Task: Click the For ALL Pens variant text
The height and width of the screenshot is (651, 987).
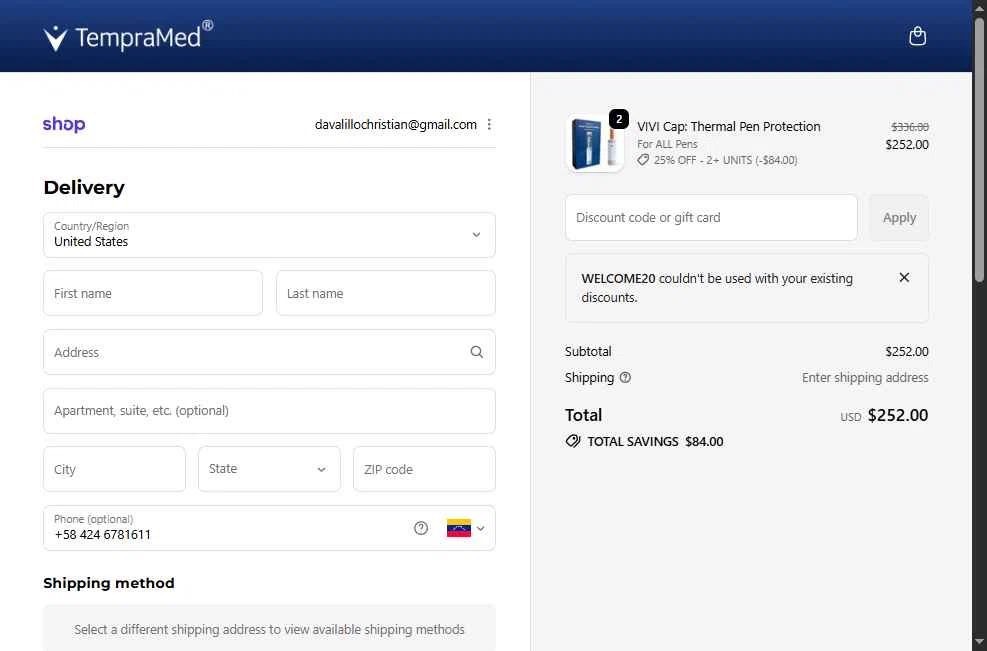Action: pyautogui.click(x=667, y=144)
